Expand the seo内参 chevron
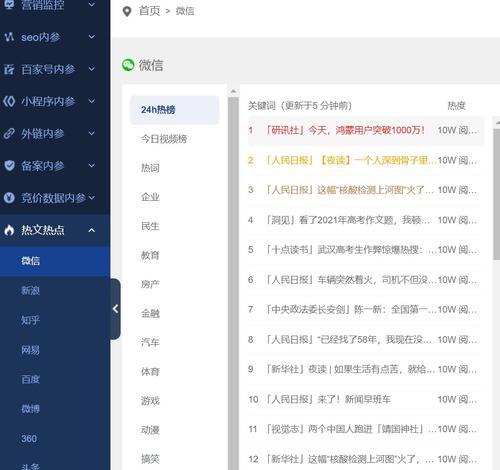 [92, 37]
